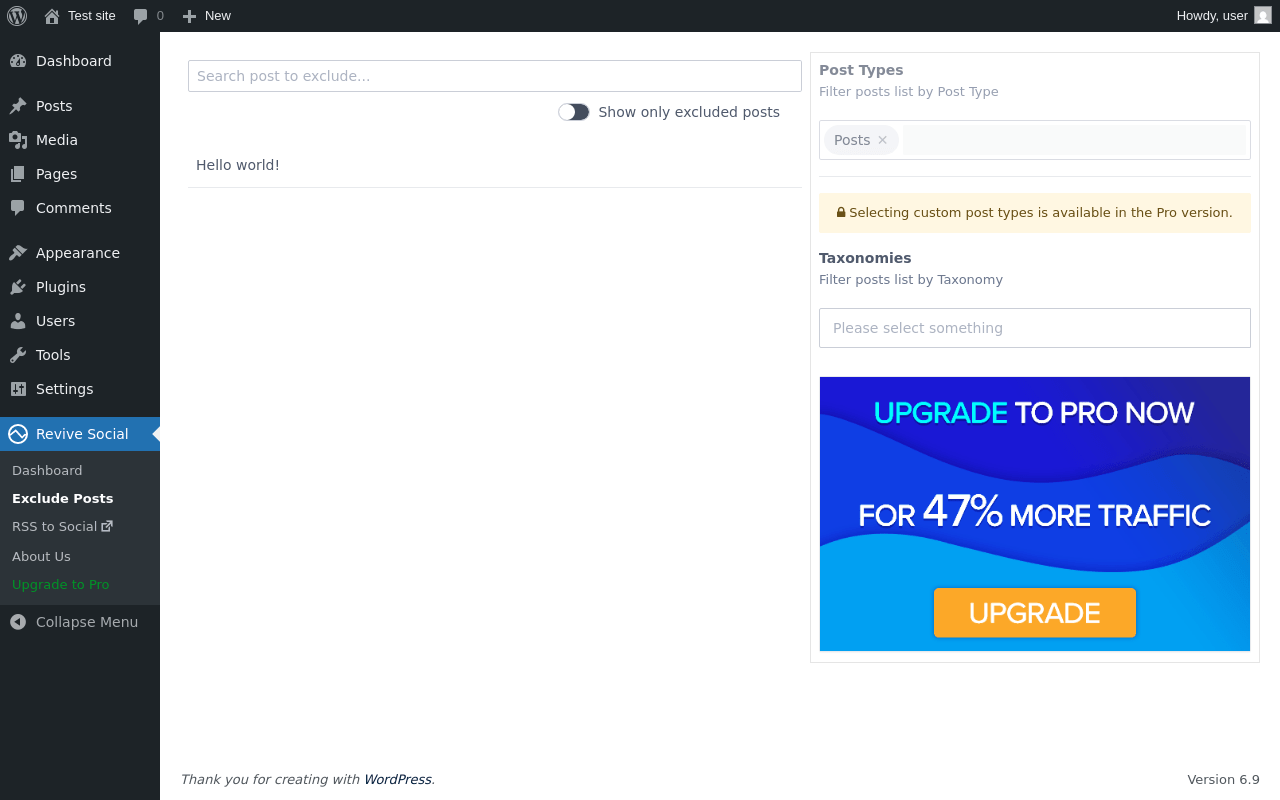Click the Search post to exclude field
Screen dimensions: 1280x800
click(495, 76)
